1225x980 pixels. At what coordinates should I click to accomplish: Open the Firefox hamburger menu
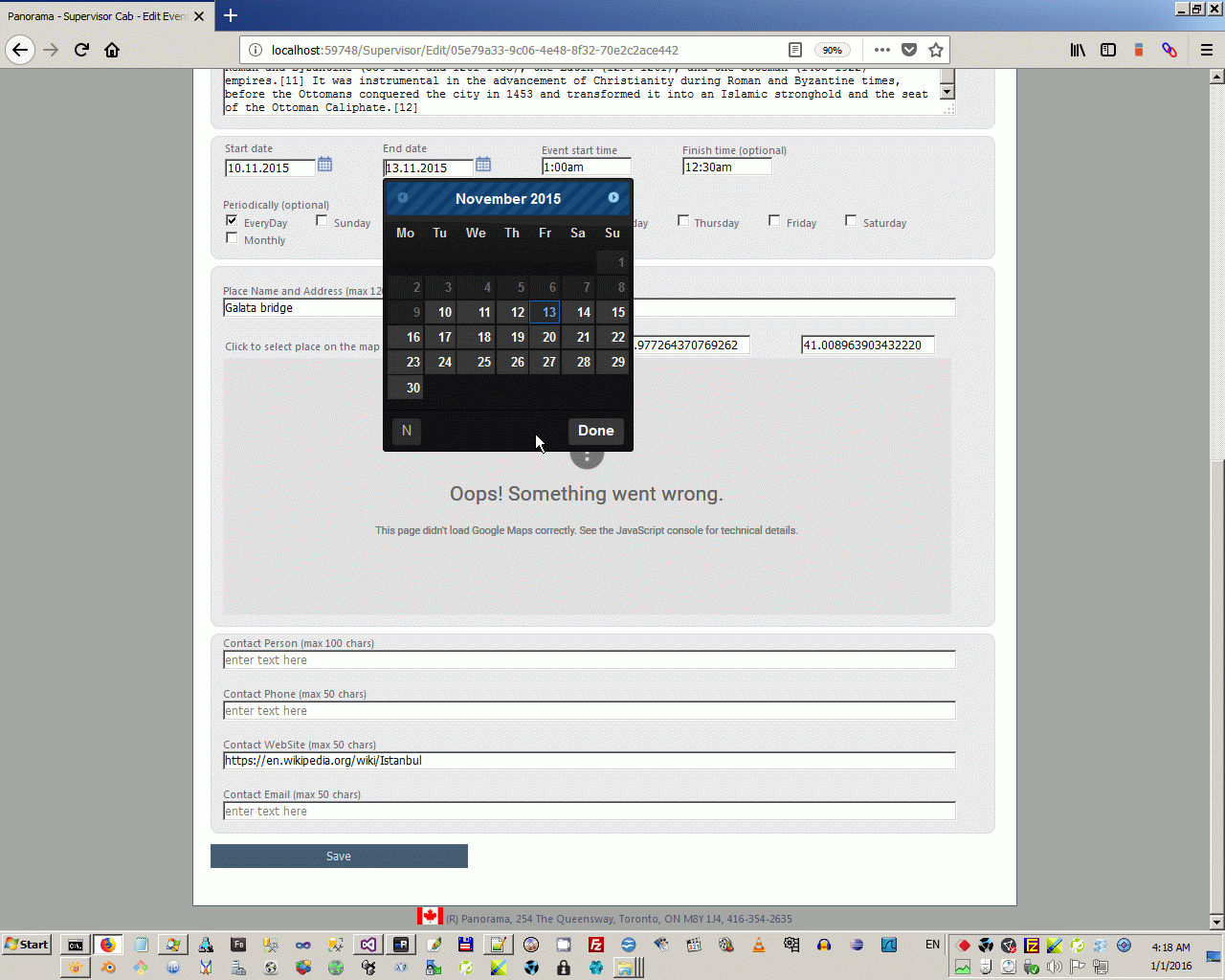click(x=1207, y=50)
